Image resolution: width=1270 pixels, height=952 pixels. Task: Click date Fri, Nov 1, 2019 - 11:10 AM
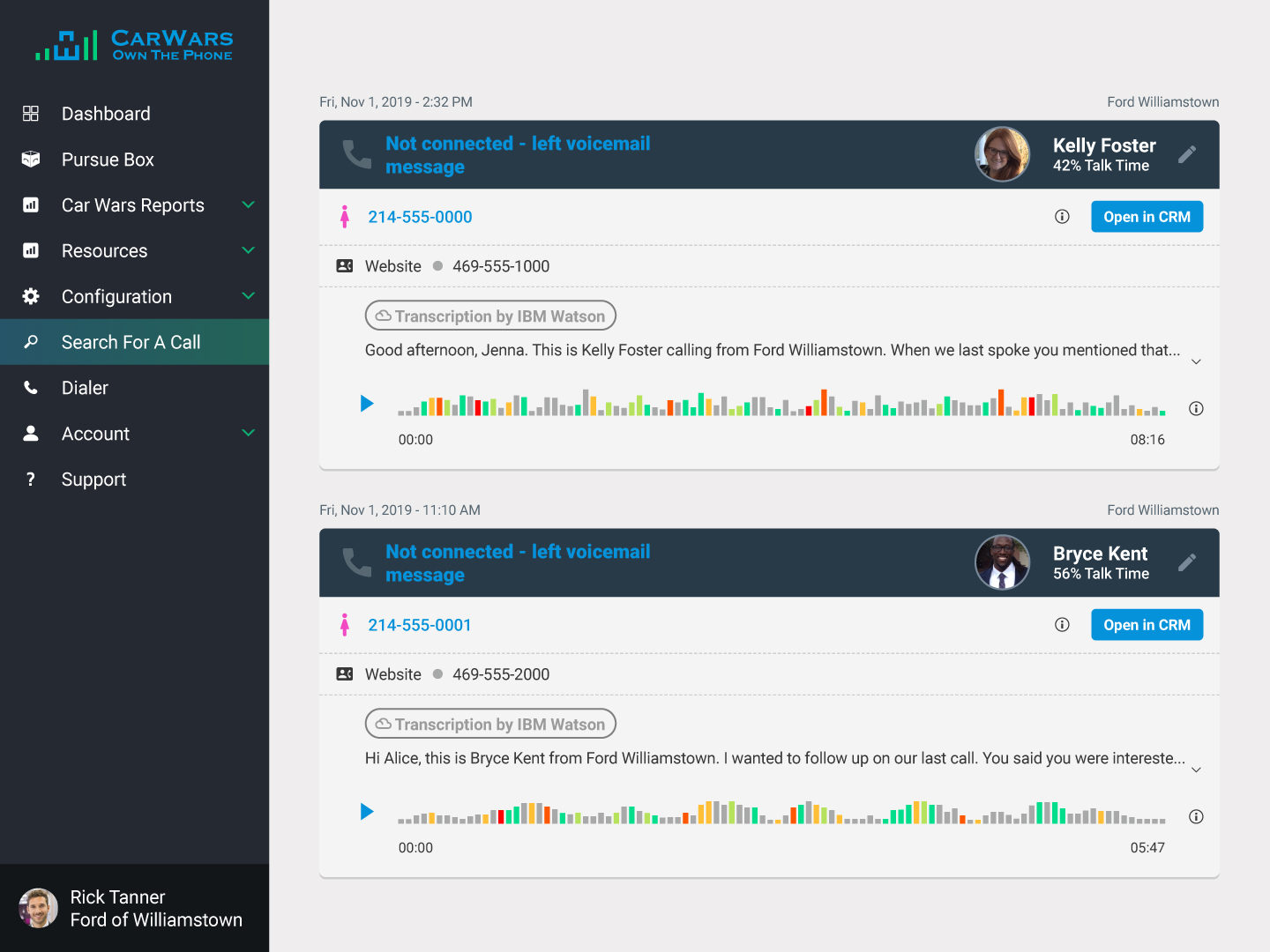tap(400, 510)
